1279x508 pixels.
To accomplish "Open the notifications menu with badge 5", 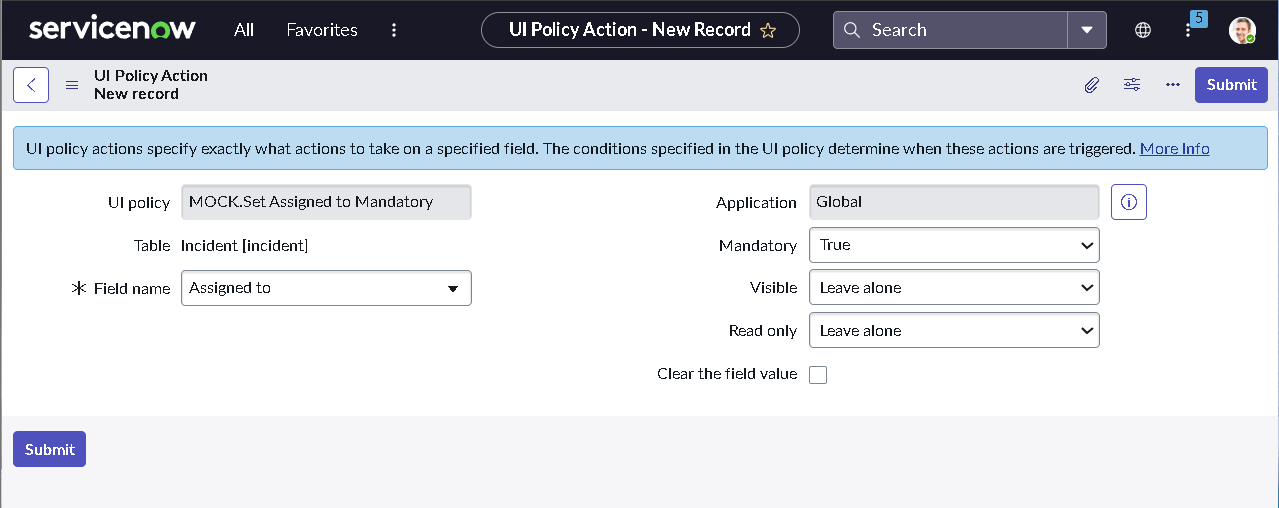I will [1189, 27].
